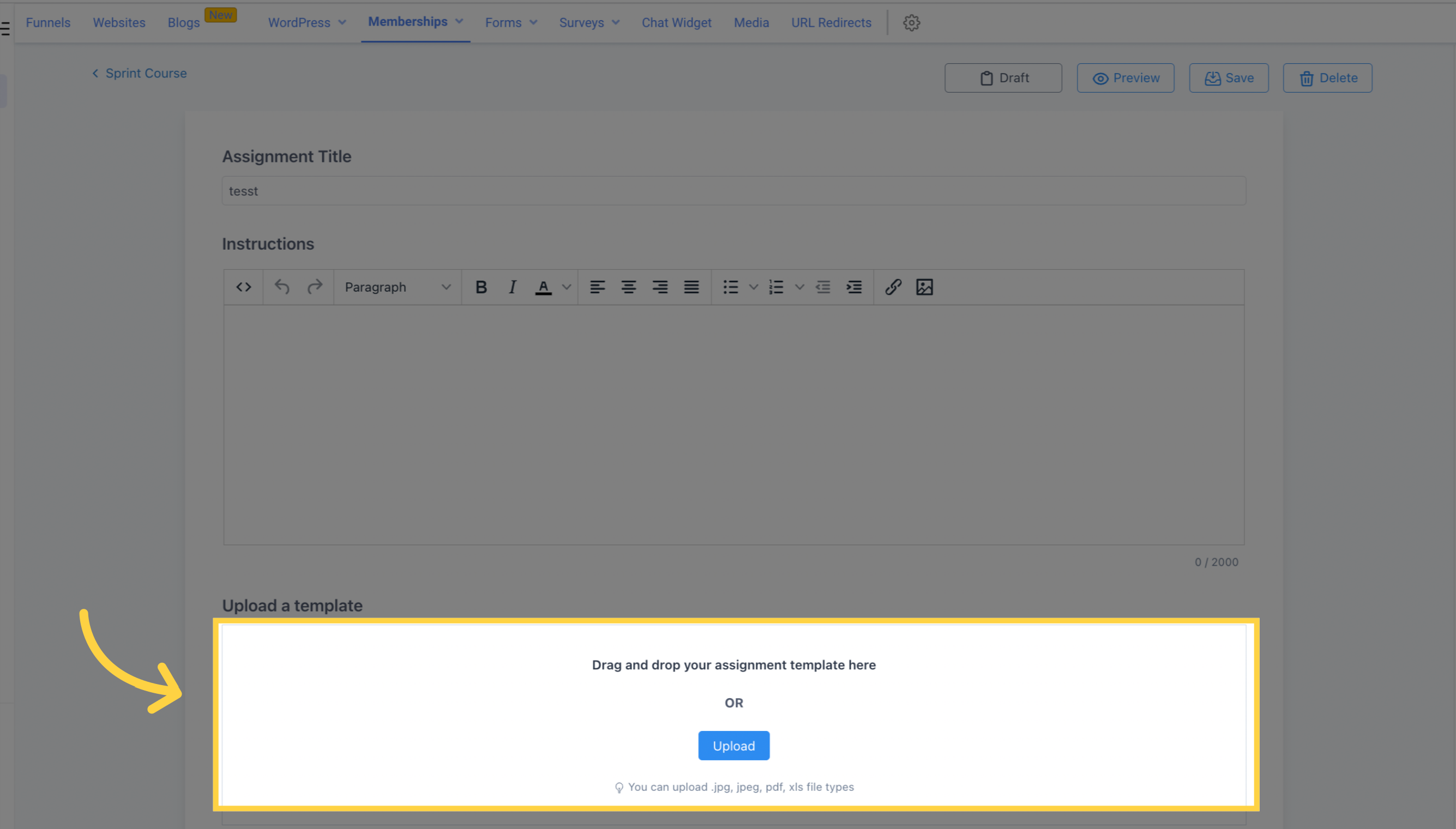Image resolution: width=1456 pixels, height=829 pixels.
Task: Open the Media tab
Action: (751, 23)
